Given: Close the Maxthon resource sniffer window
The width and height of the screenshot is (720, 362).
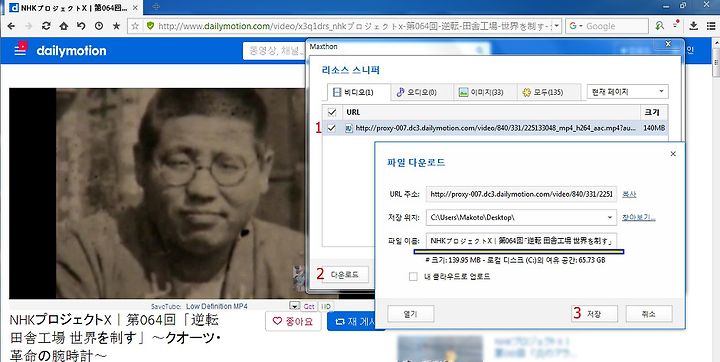Looking at the screenshot, I should [x=668, y=44].
